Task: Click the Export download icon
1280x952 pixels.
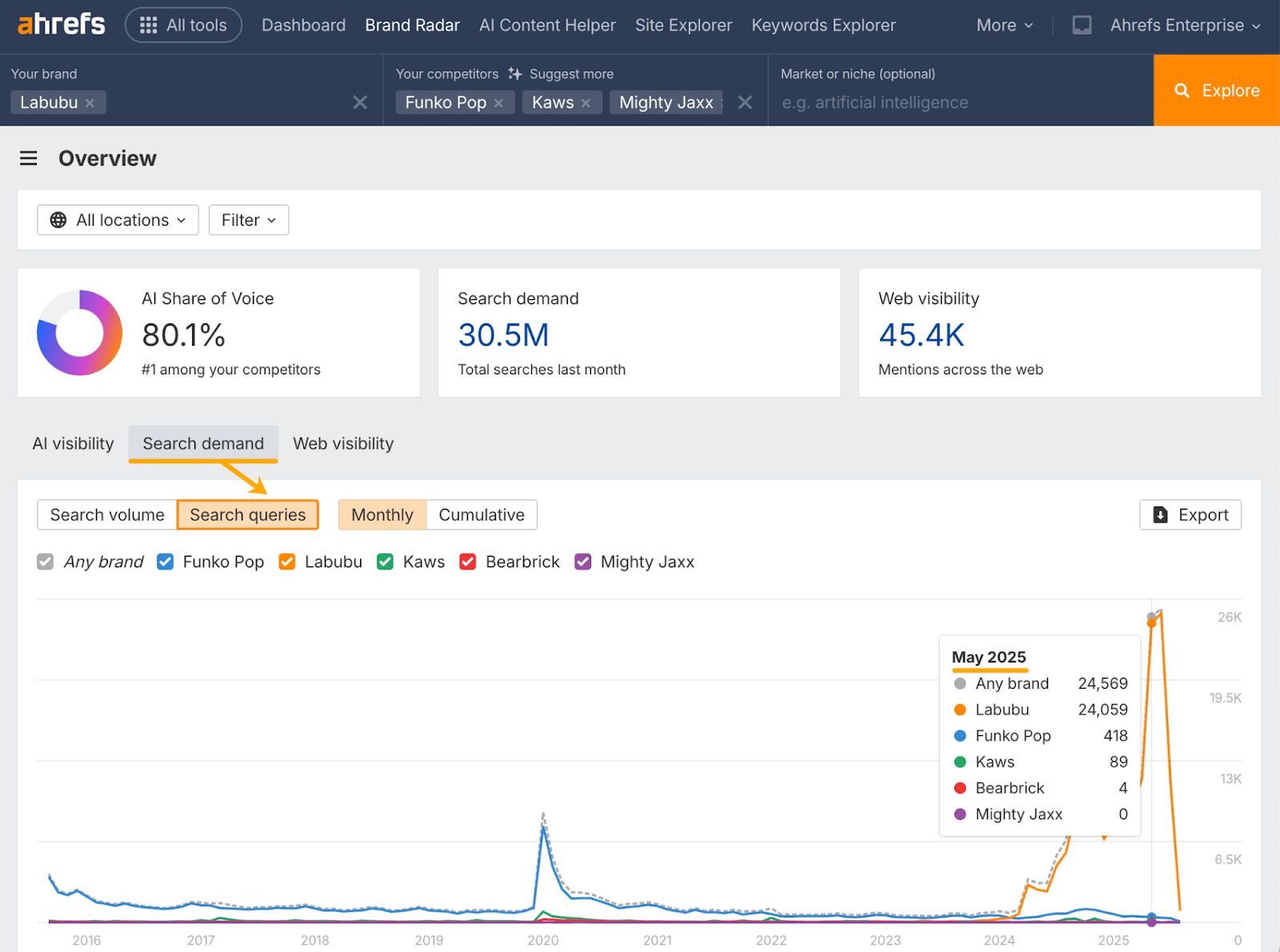Action: coord(1160,514)
